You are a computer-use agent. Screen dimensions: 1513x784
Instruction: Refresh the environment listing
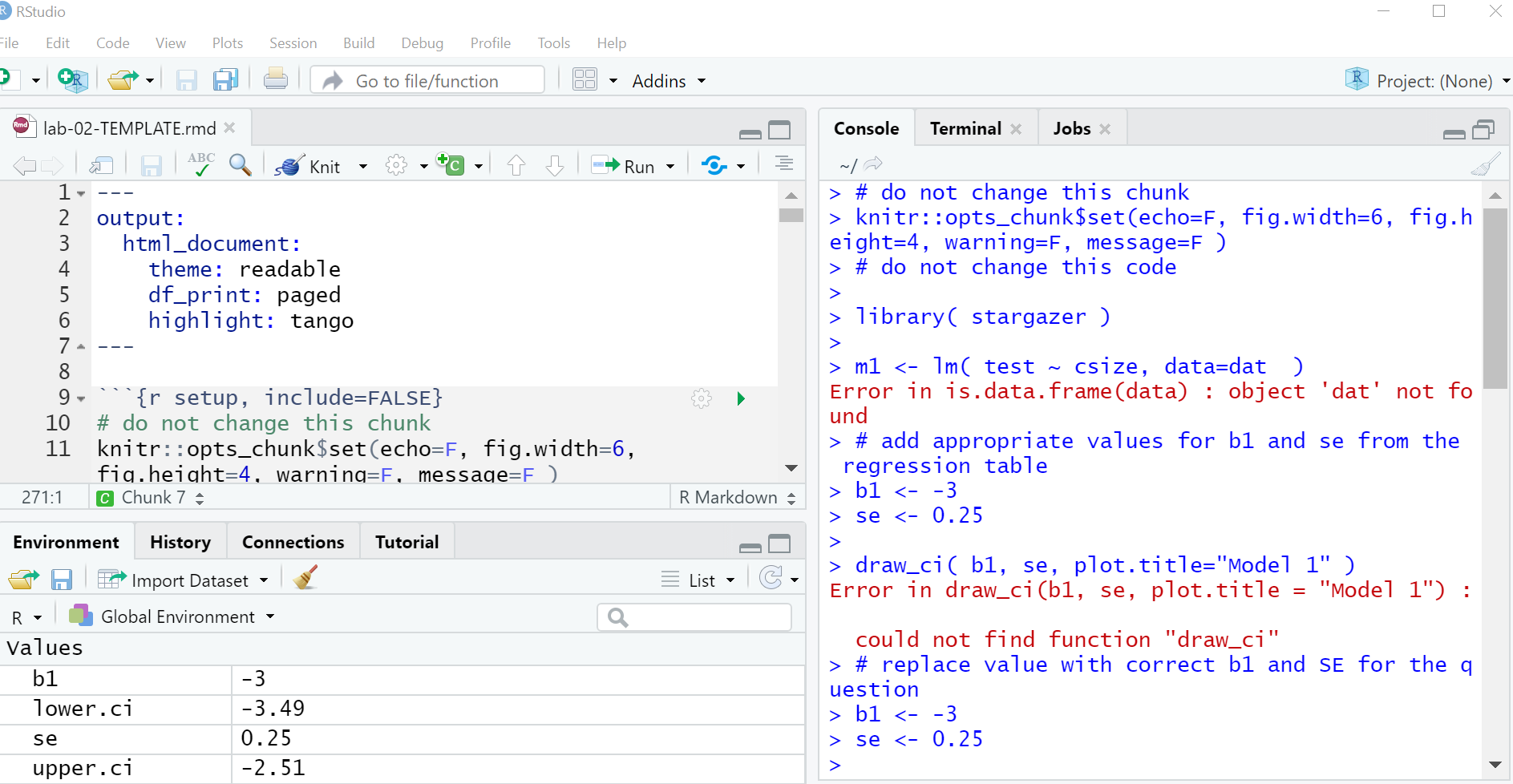tap(772, 579)
